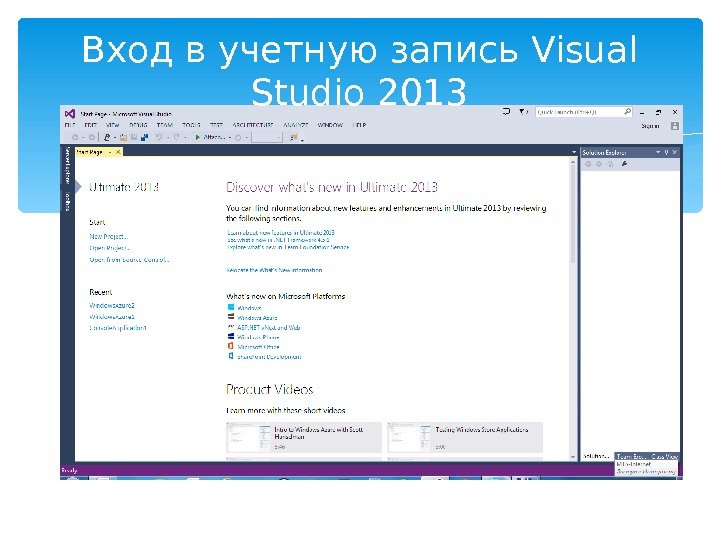Click the Open File folder icon
This screenshot has height=540, width=720.
(x=123, y=137)
